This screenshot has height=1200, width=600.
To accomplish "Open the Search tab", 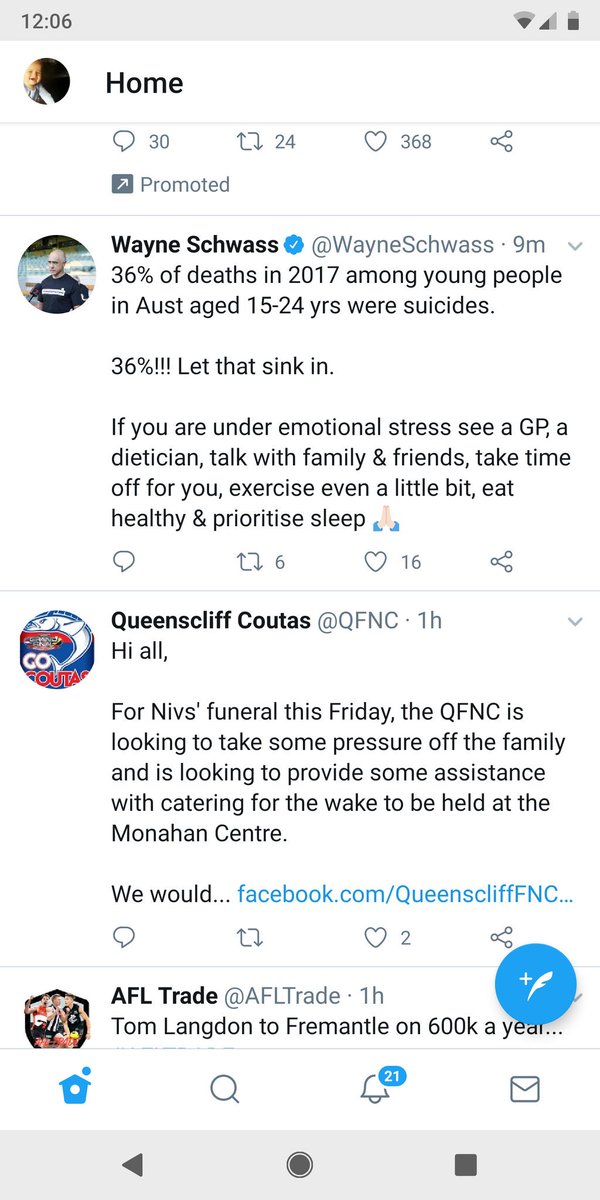I will (225, 1088).
